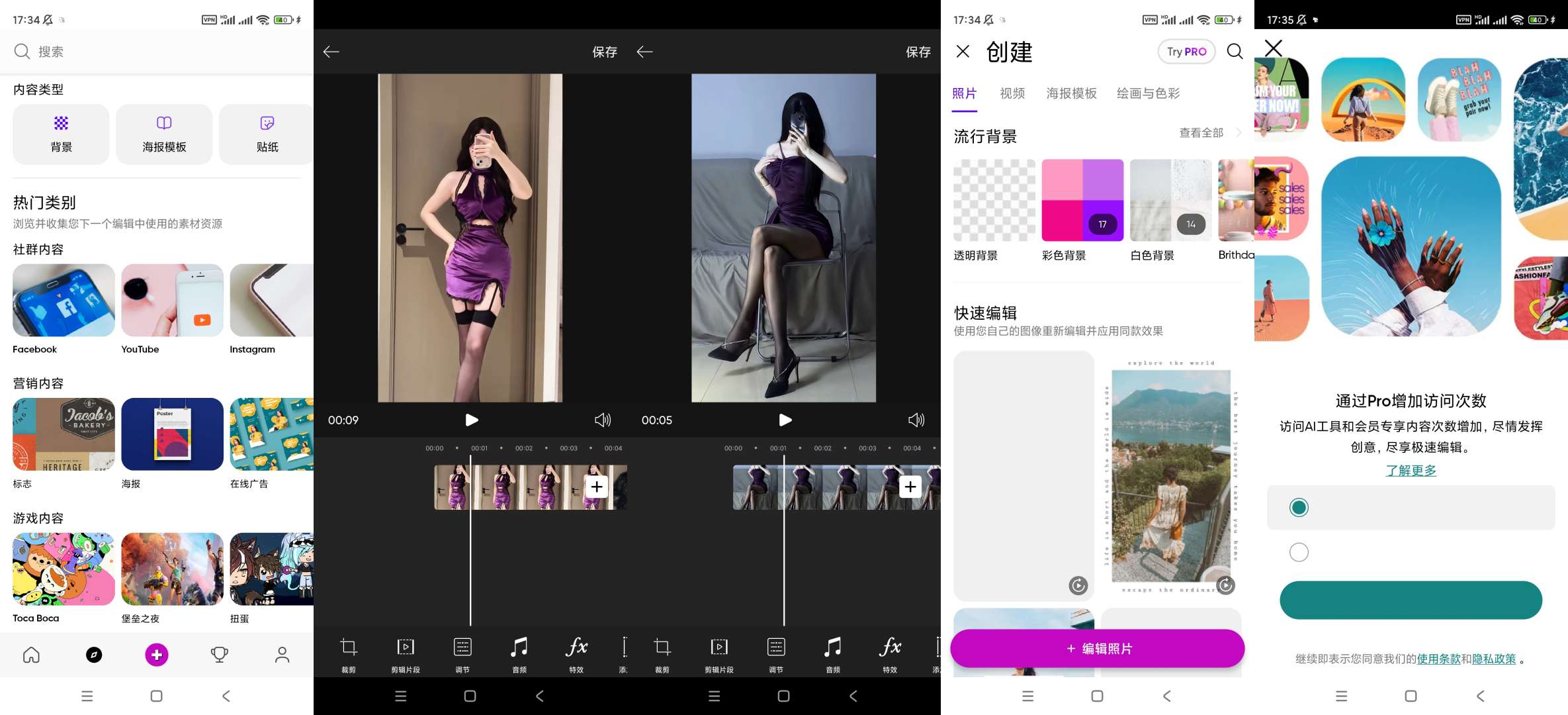This screenshot has height=715, width=1568.
Task: Add a clip with the plus button in the 00:09 timeline
Action: pyautogui.click(x=597, y=487)
